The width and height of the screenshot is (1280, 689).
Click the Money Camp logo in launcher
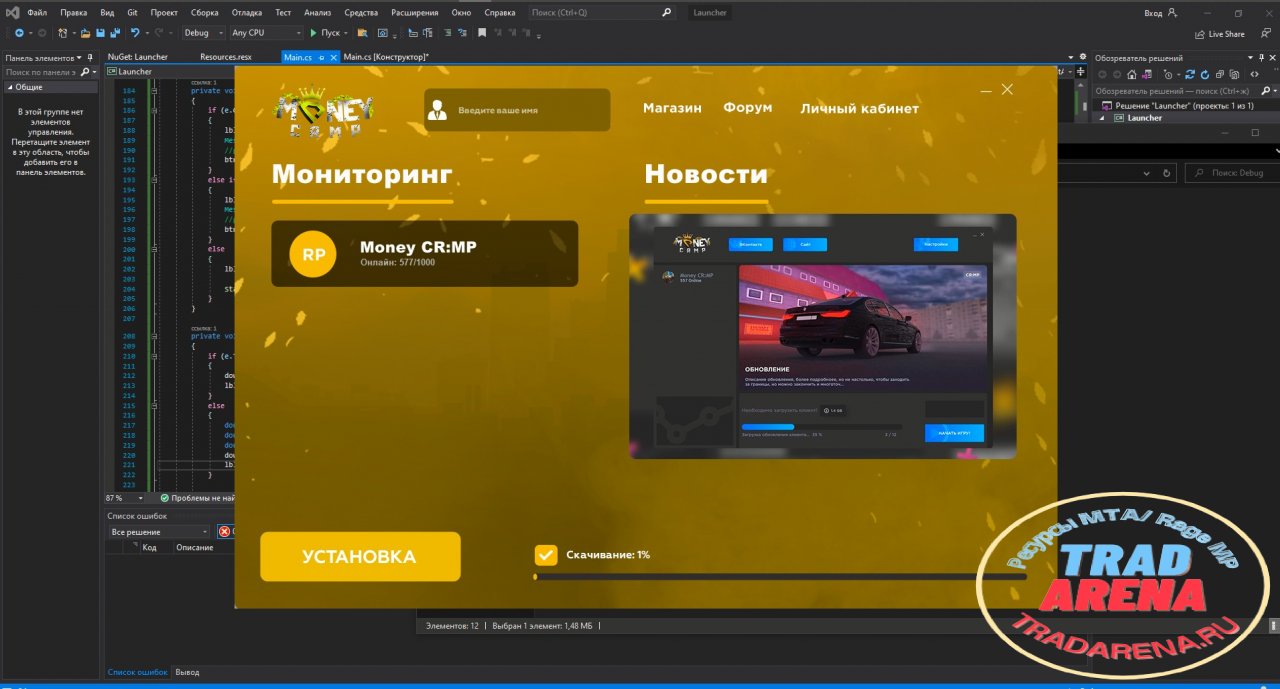pos(325,110)
